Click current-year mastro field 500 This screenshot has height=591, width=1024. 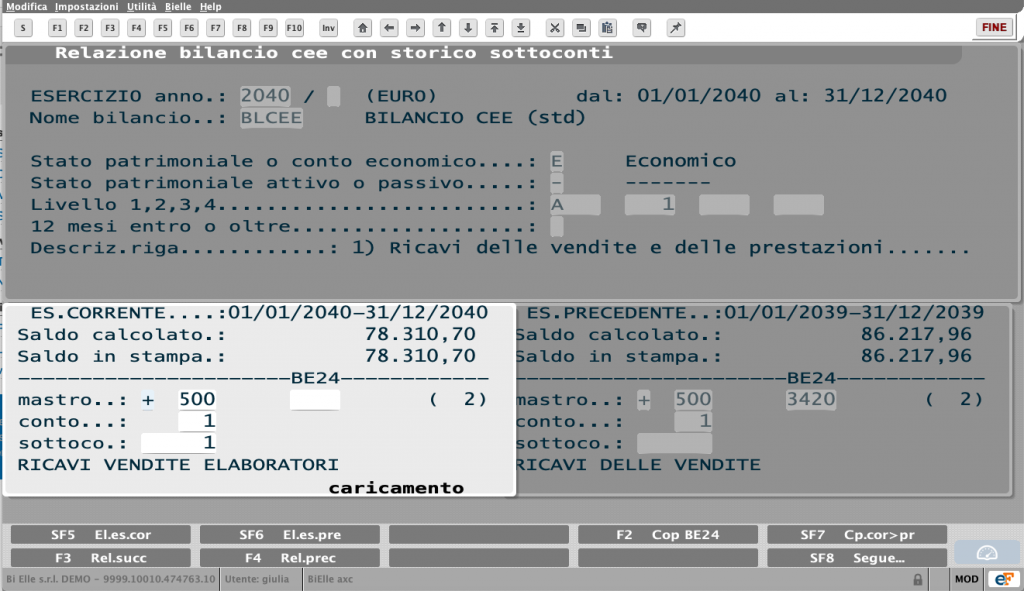coord(197,400)
